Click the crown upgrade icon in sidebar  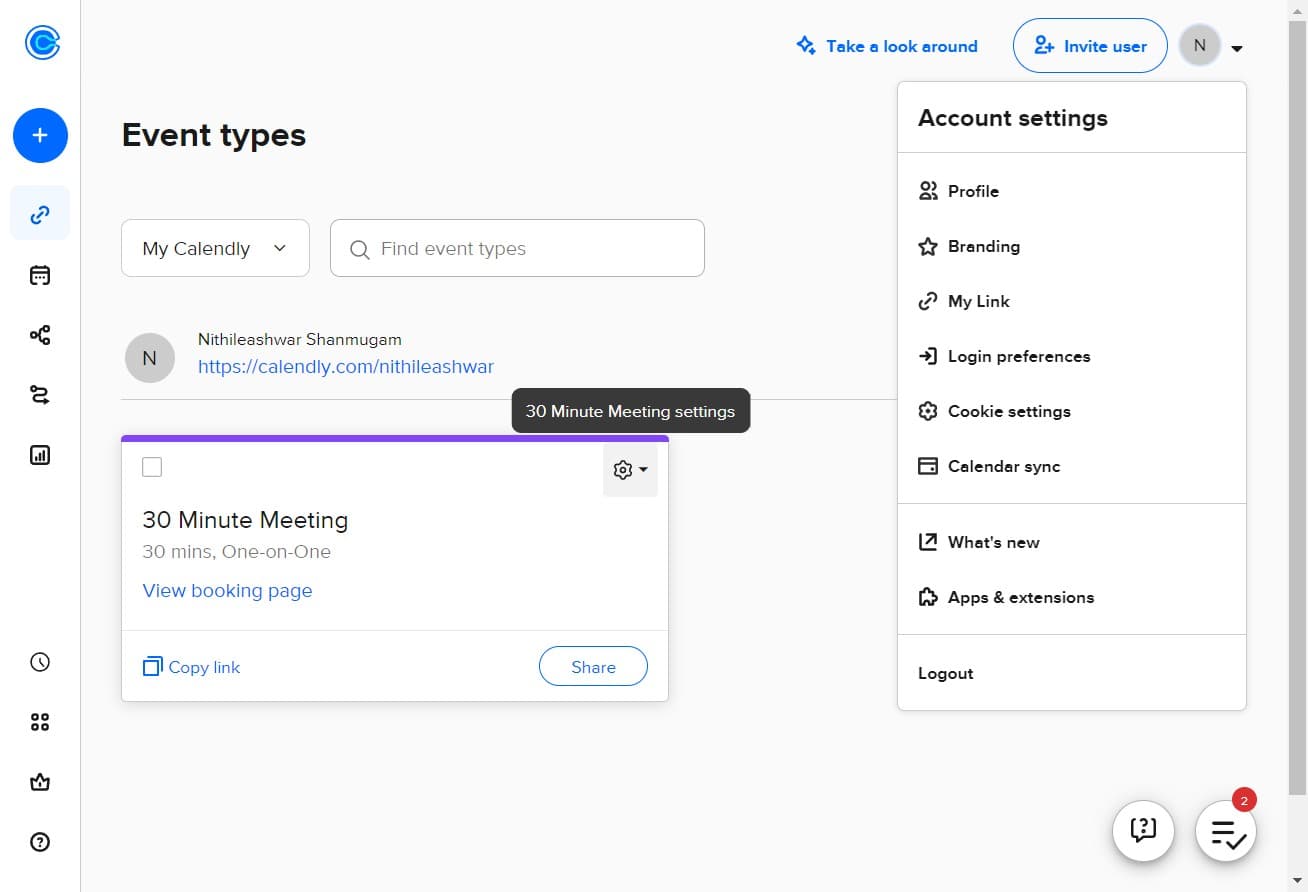tap(40, 782)
